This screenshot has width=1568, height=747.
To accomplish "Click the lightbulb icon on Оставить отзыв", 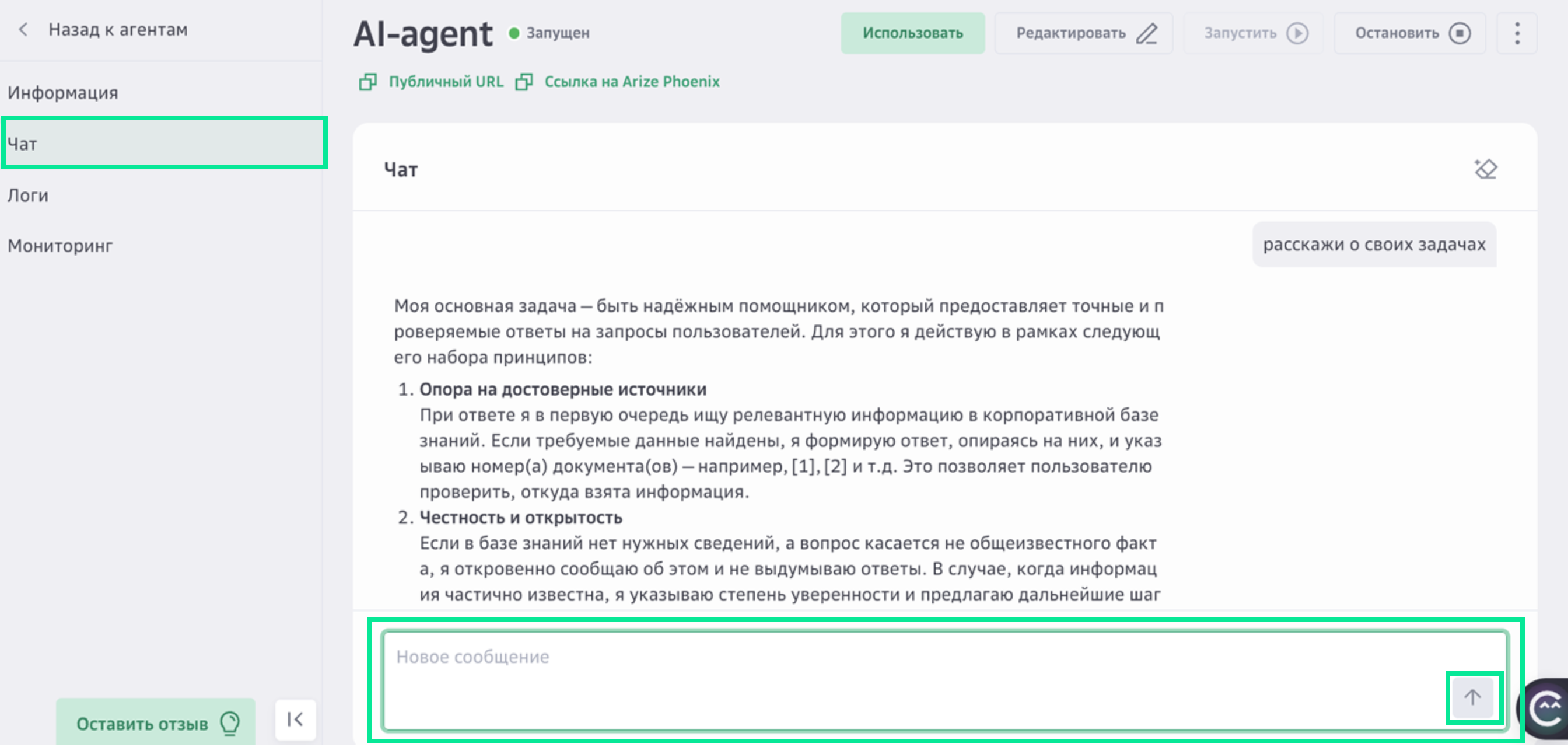I will (x=230, y=723).
